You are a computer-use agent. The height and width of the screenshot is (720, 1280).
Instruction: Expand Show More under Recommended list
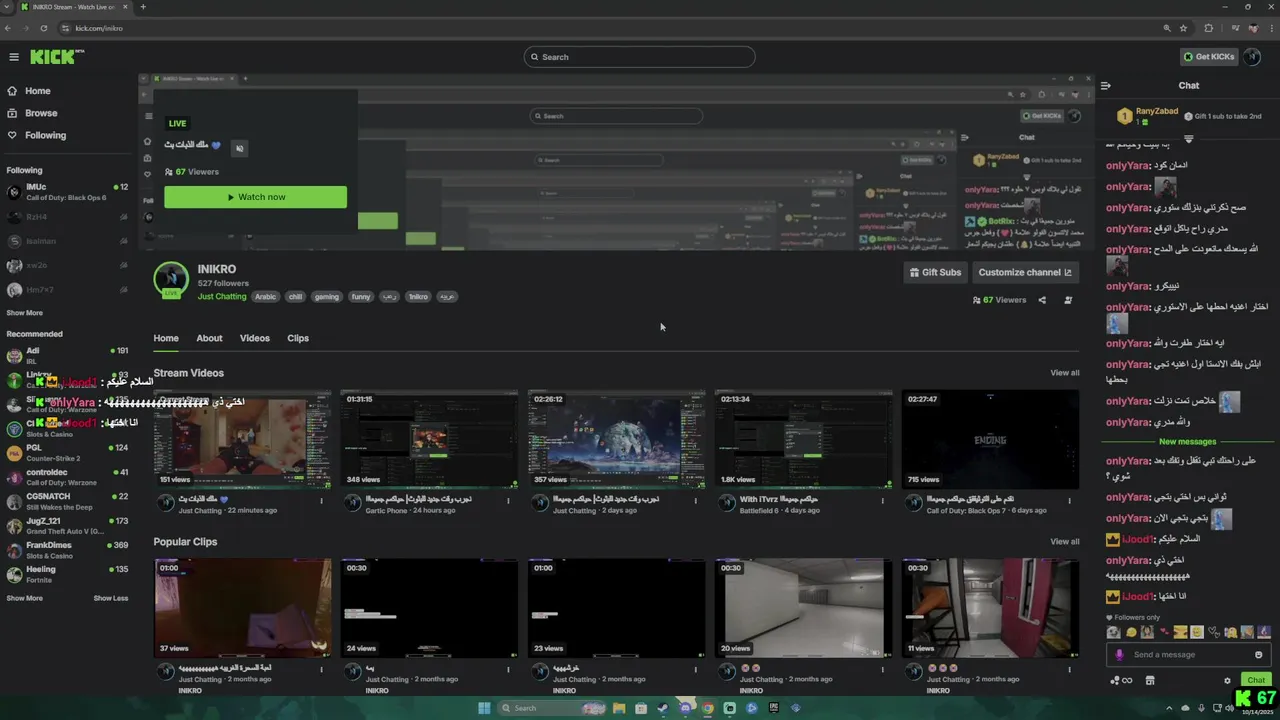coord(25,598)
